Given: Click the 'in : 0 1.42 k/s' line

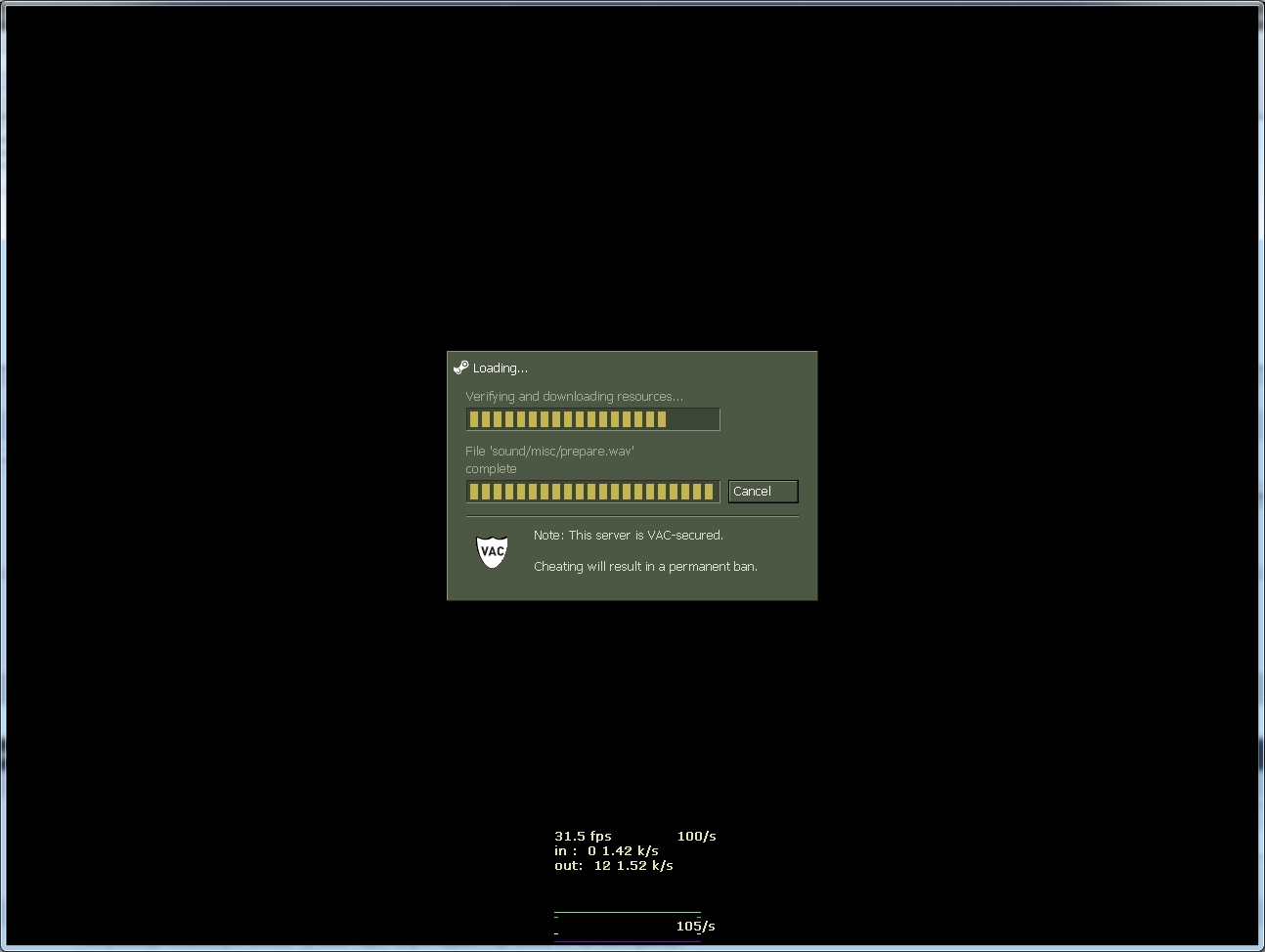Looking at the screenshot, I should click(x=606, y=850).
